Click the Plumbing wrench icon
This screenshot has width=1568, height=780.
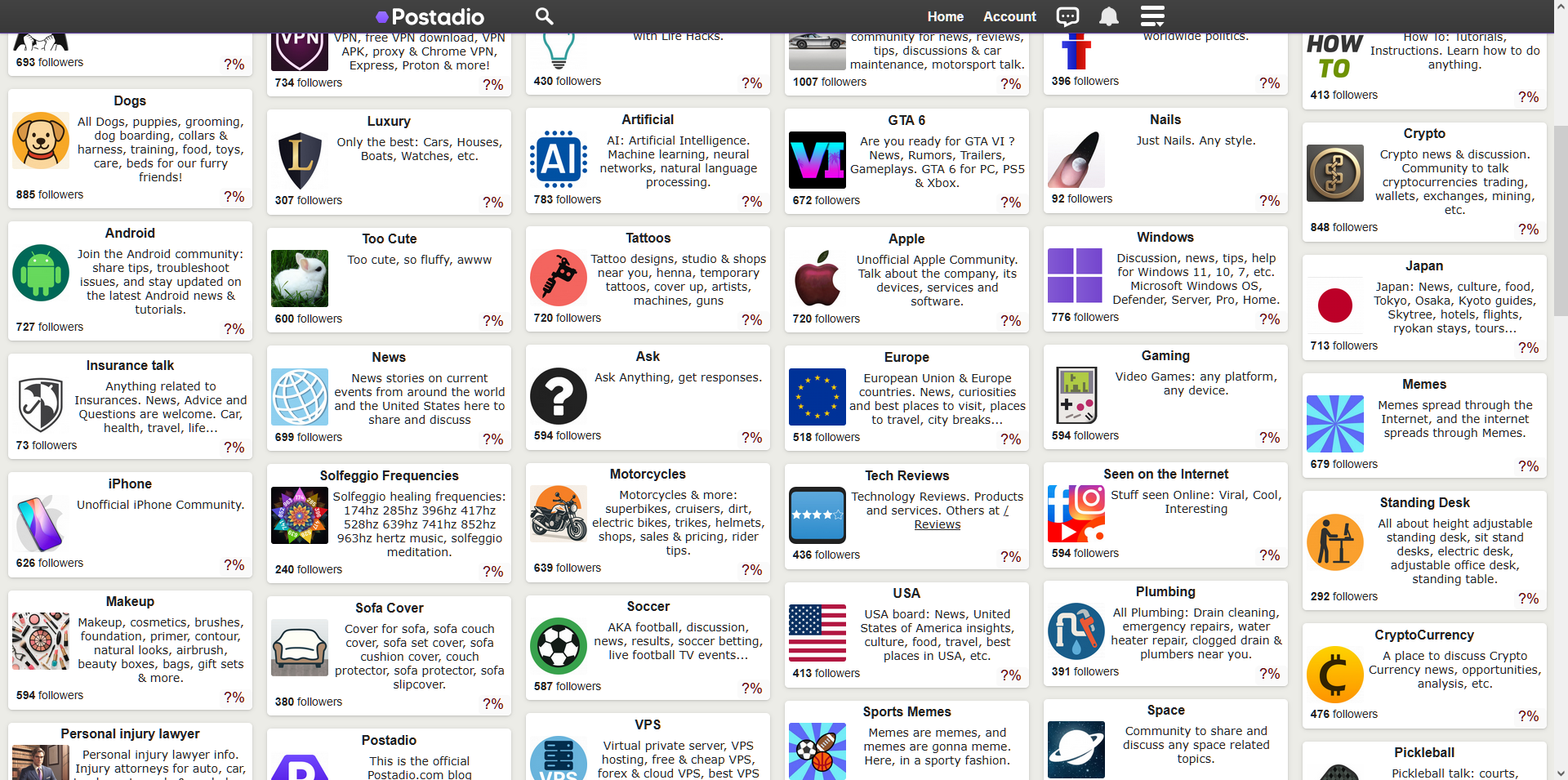coord(1076,631)
